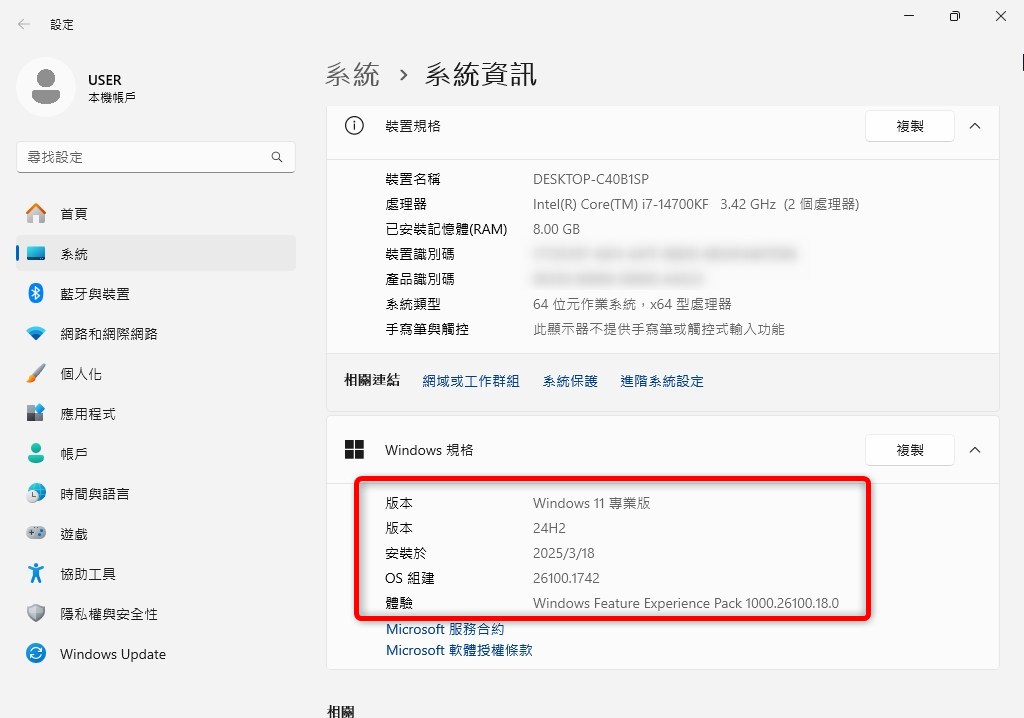
Task: Open 網路和網際網路 settings
Action: point(155,334)
